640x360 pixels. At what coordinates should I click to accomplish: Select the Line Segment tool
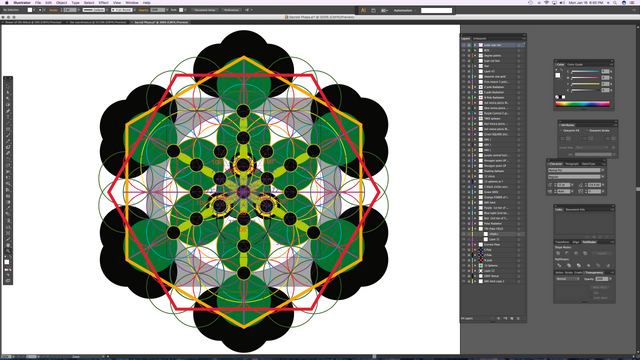click(8, 123)
